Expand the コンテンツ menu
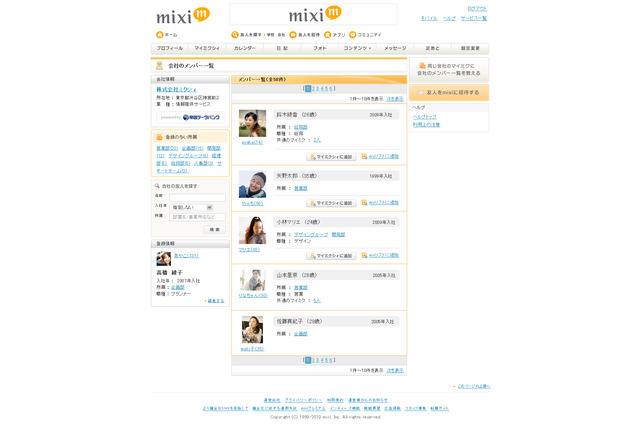This screenshot has height=426, width=640. point(357,48)
